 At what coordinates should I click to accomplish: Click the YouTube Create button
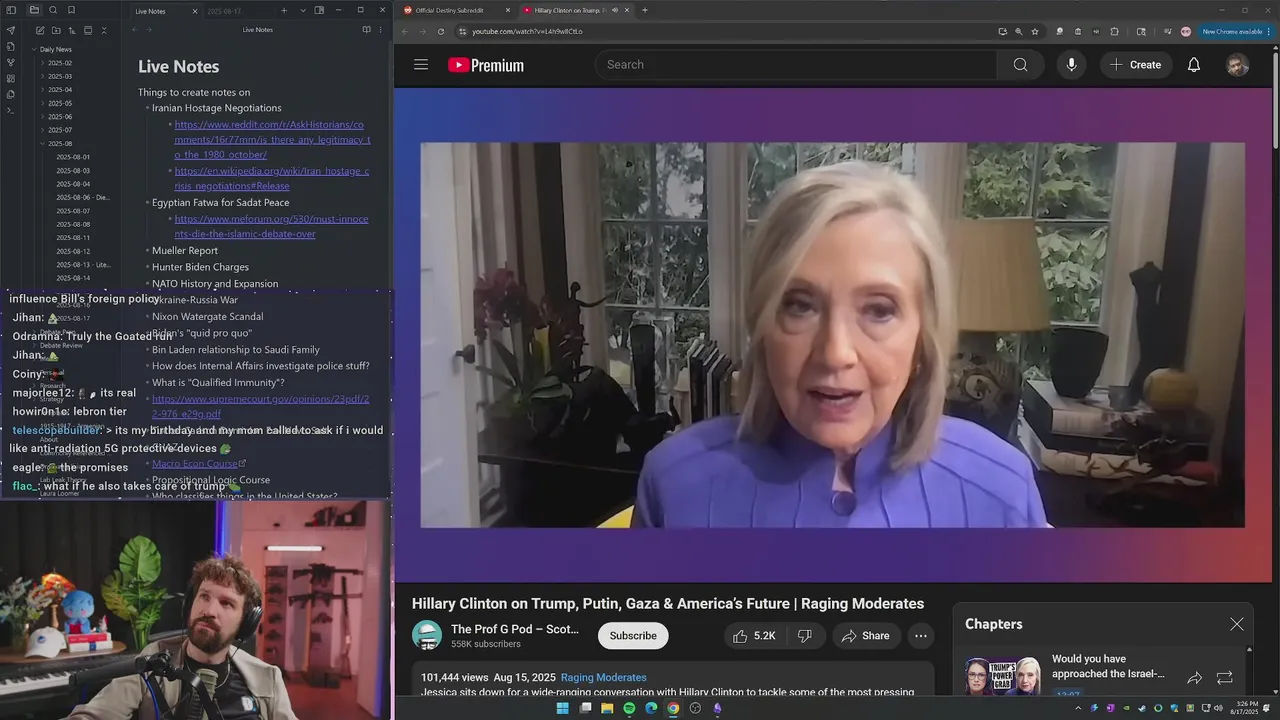[x=1136, y=65]
